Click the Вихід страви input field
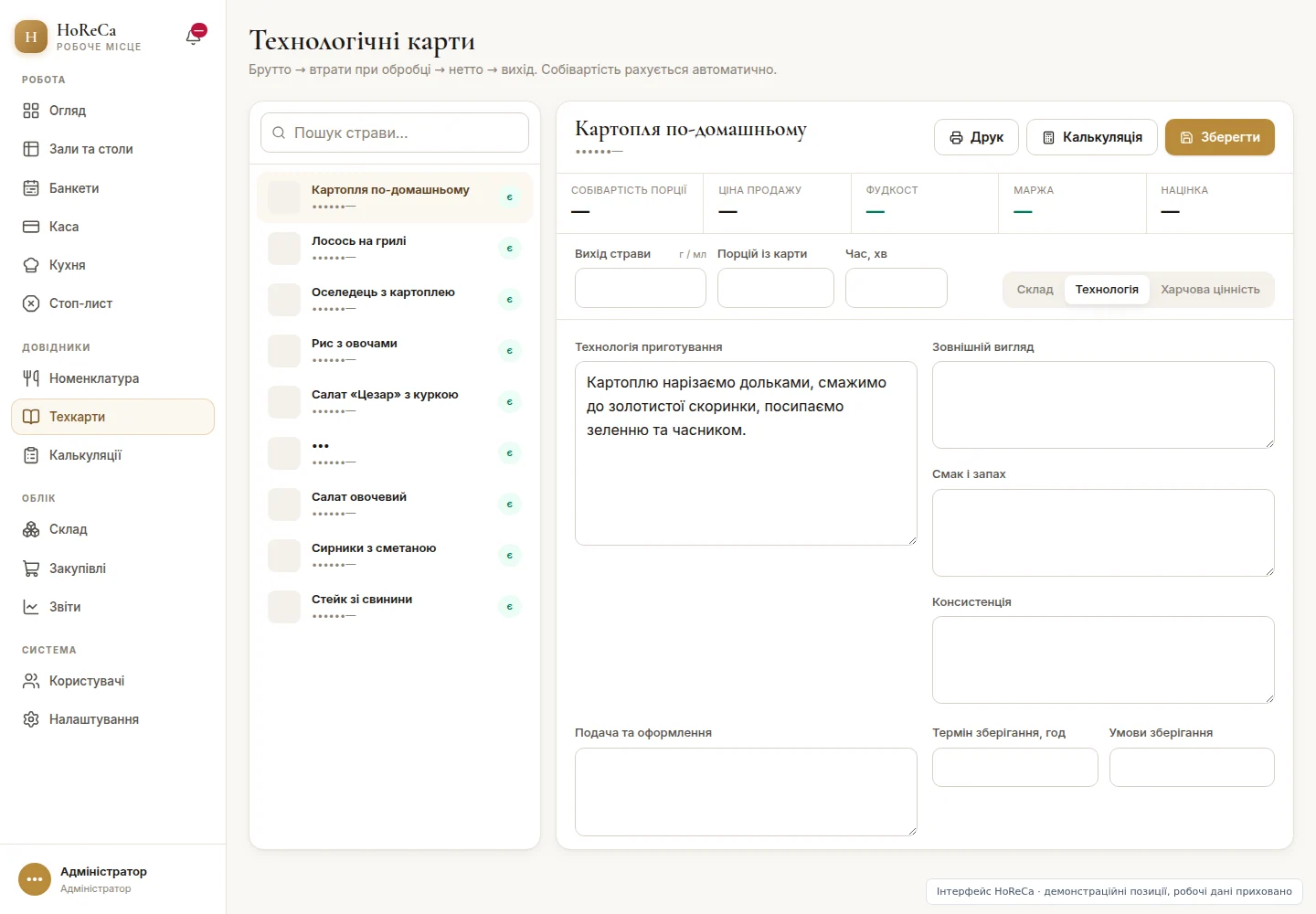The width and height of the screenshot is (1316, 914). click(641, 288)
